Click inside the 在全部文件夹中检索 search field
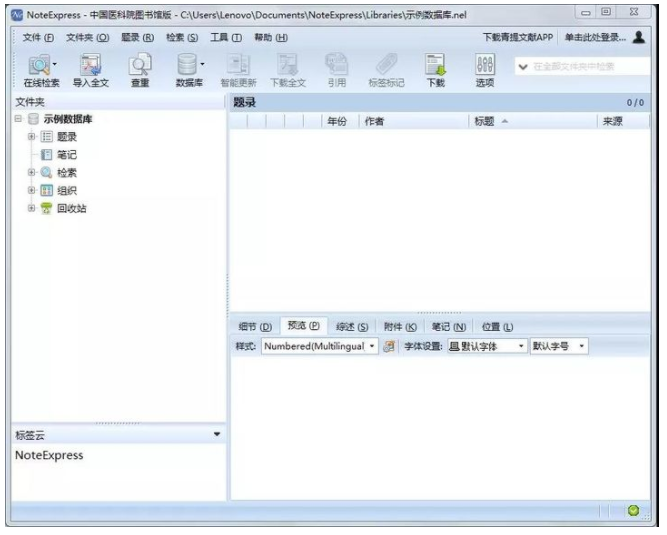 pos(589,67)
